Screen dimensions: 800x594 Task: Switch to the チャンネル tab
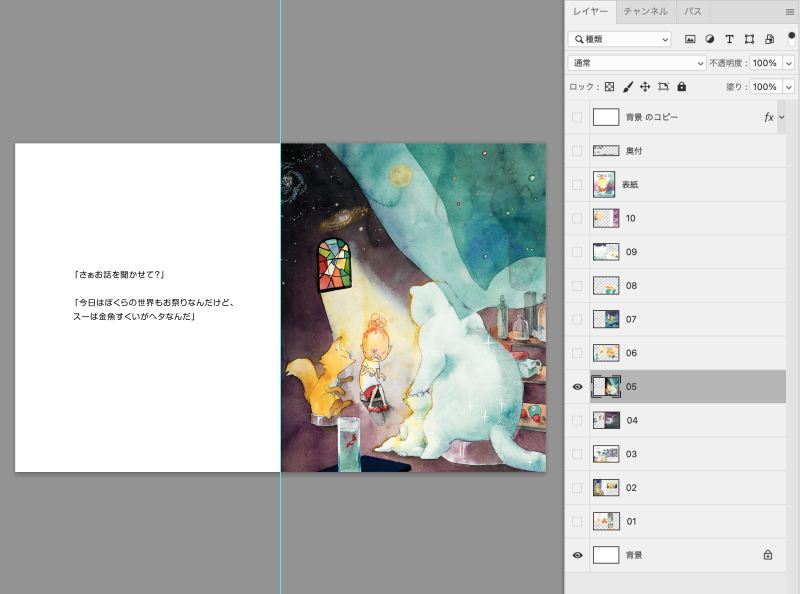[x=645, y=12]
